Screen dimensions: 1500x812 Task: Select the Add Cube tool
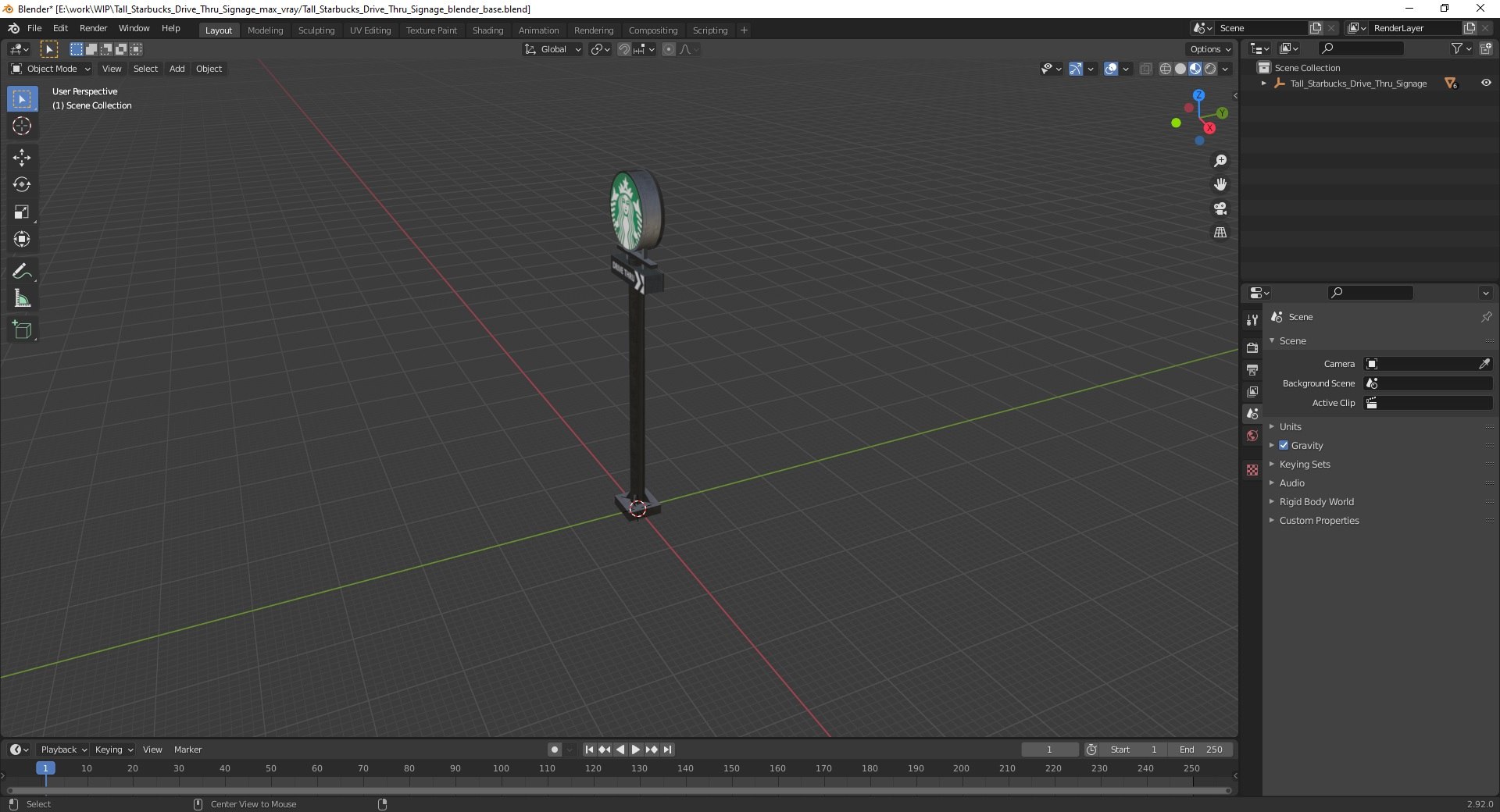pyautogui.click(x=22, y=330)
